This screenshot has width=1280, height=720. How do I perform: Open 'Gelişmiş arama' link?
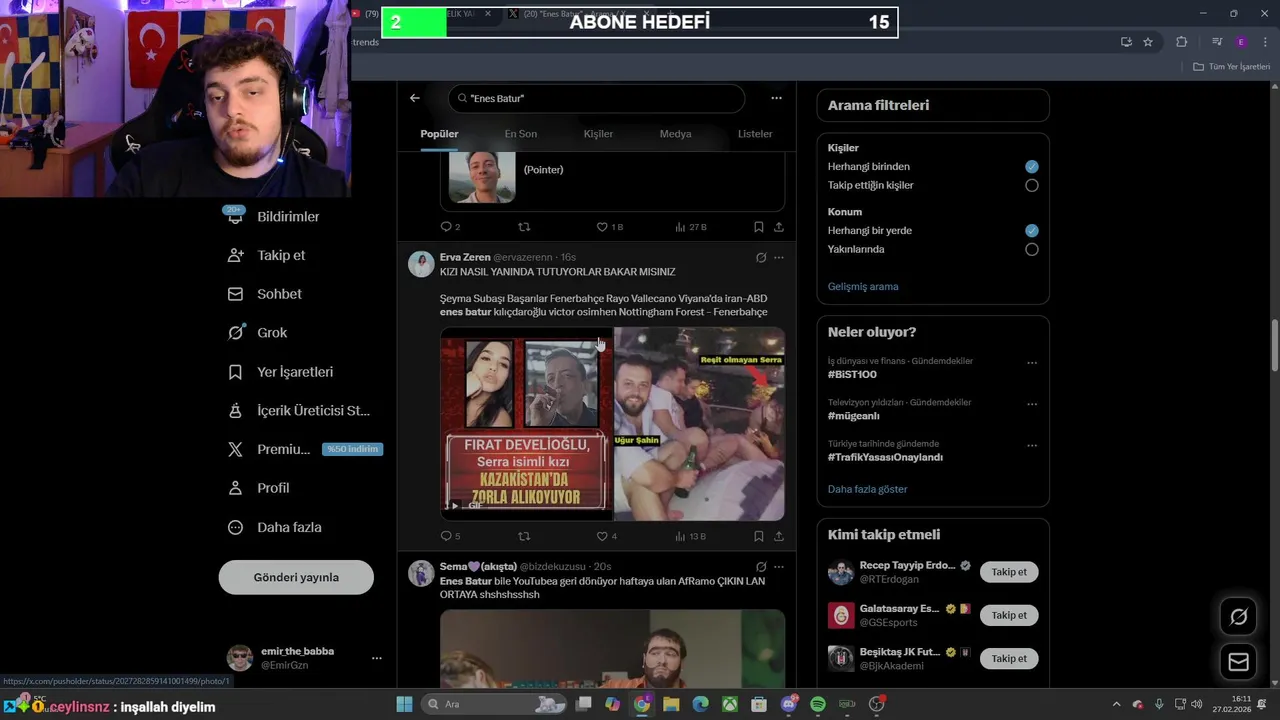(863, 286)
